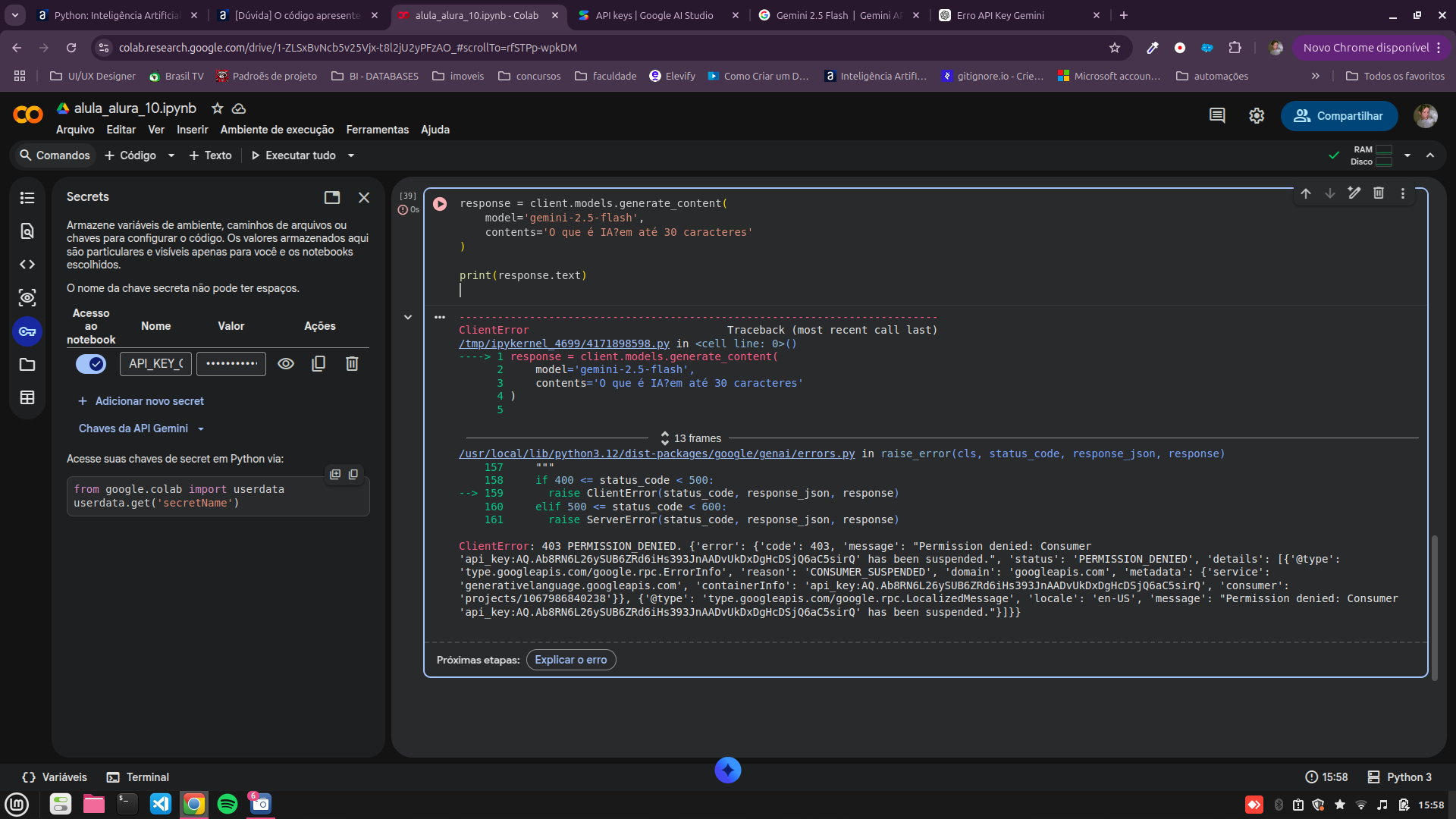Show more bookmarks overflow

tap(1316, 76)
